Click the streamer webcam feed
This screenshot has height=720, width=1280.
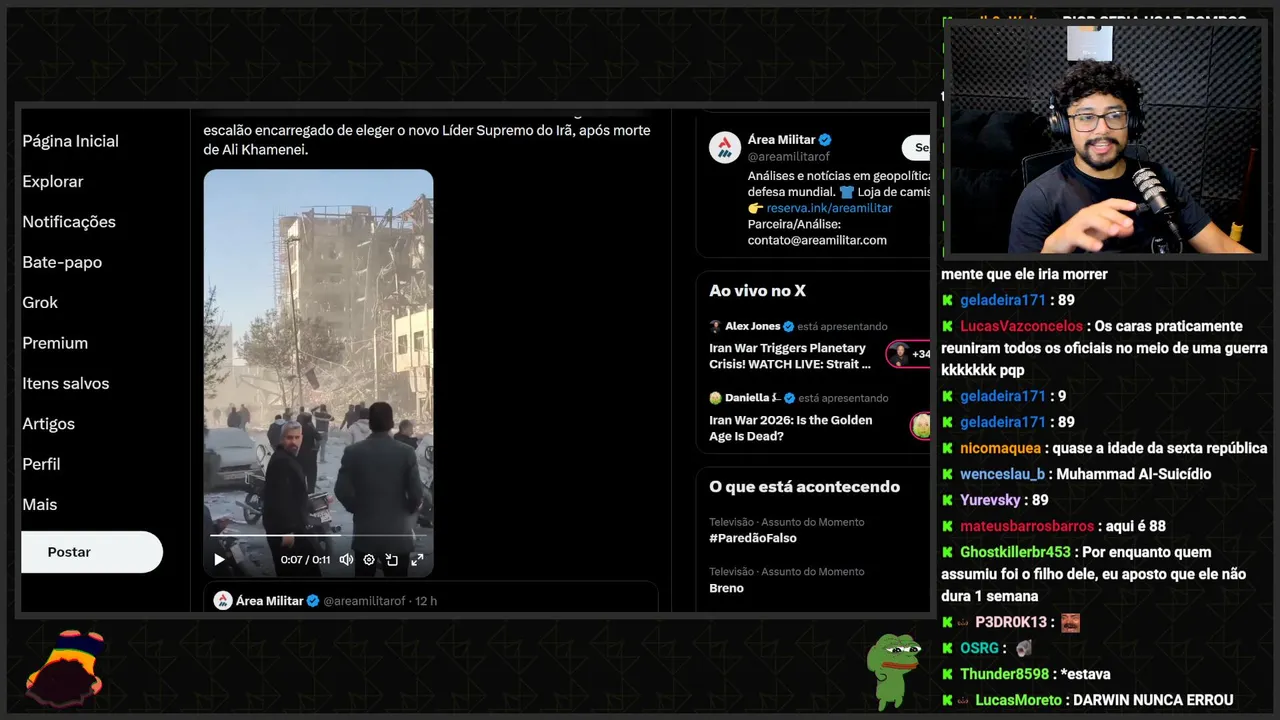1104,138
